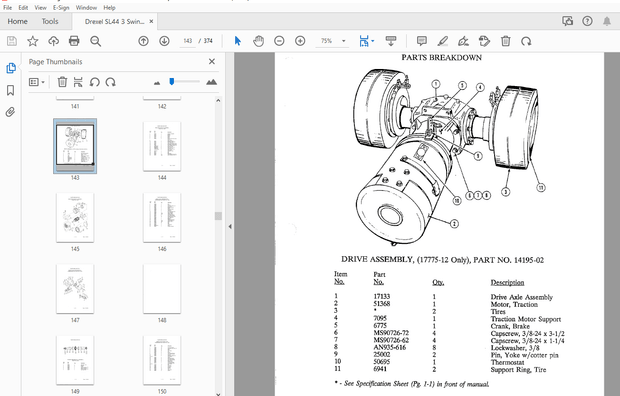Screen dimensions: 620x396
Task: Adjust the thumbnail size slider handle
Action: [172, 81]
